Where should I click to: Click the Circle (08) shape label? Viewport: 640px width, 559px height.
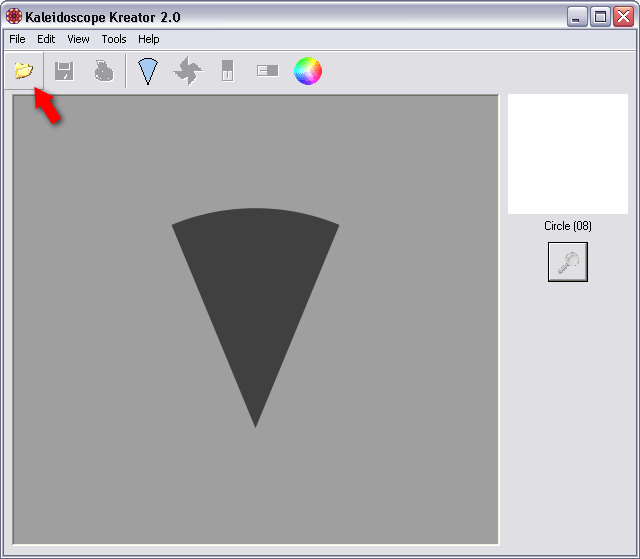point(568,226)
